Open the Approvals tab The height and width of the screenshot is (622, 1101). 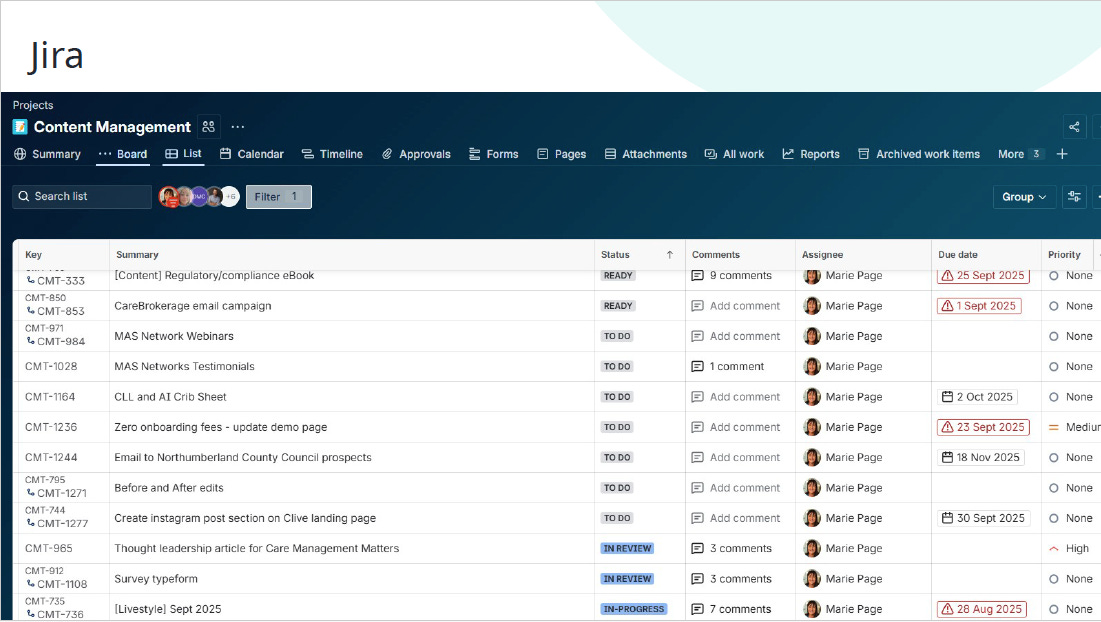416,154
